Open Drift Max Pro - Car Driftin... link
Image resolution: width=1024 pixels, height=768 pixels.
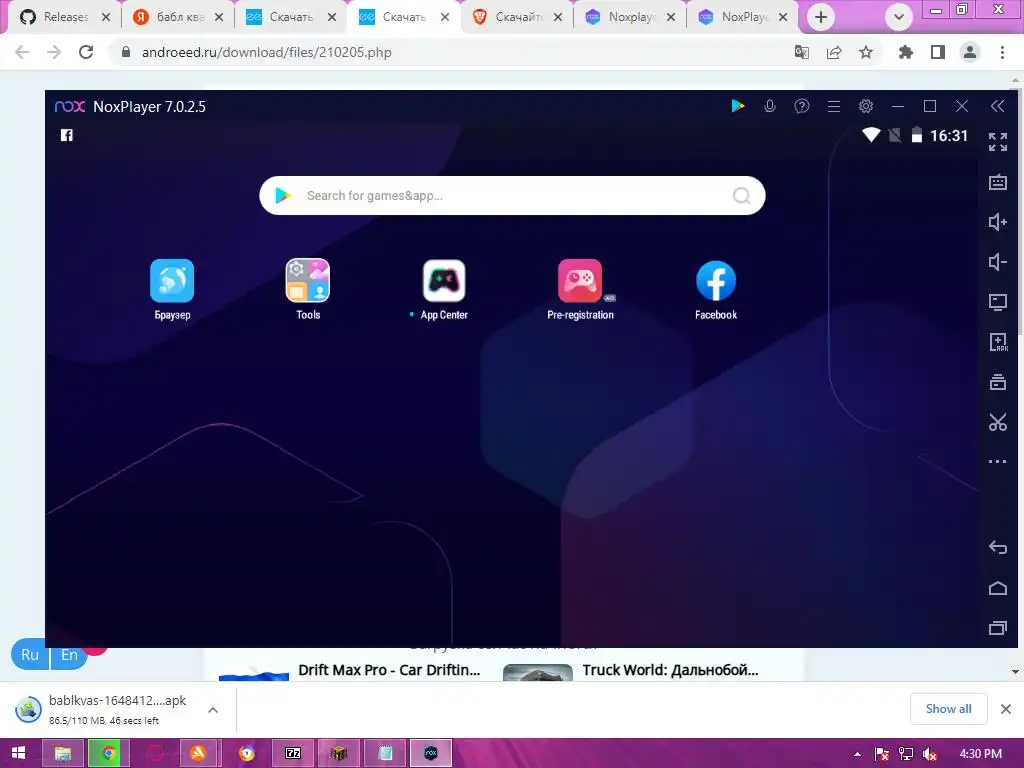389,670
